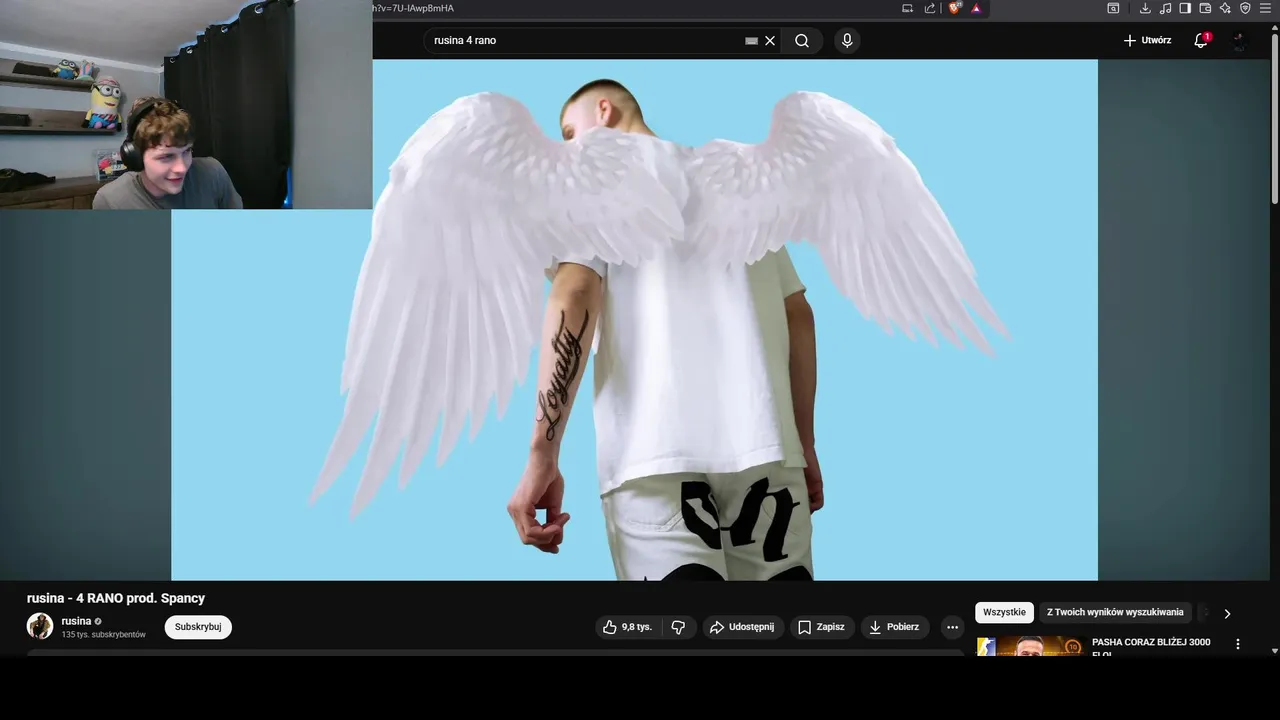Image resolution: width=1280 pixels, height=720 pixels.
Task: Click the Brave Rewards triangle icon
Action: tap(976, 8)
